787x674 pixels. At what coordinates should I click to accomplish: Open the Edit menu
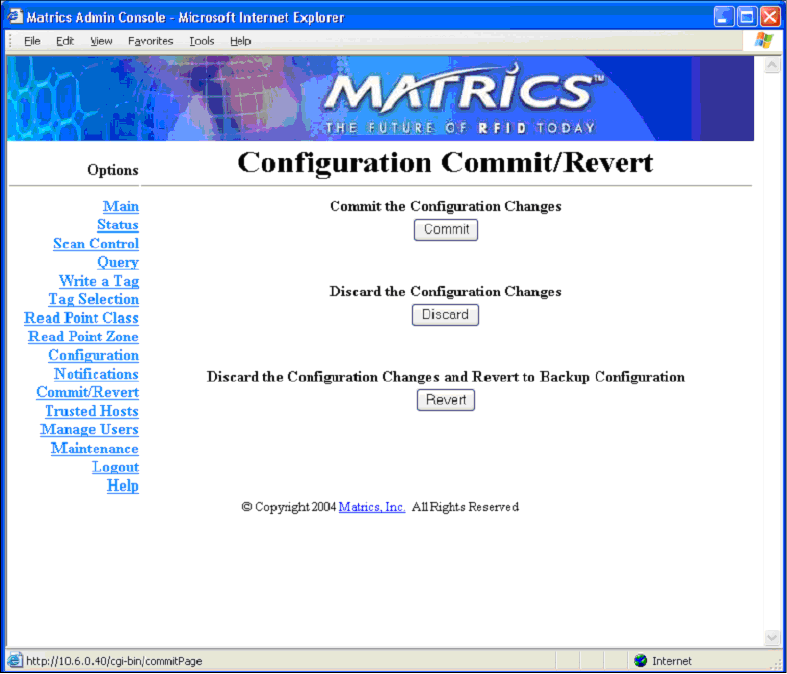65,41
